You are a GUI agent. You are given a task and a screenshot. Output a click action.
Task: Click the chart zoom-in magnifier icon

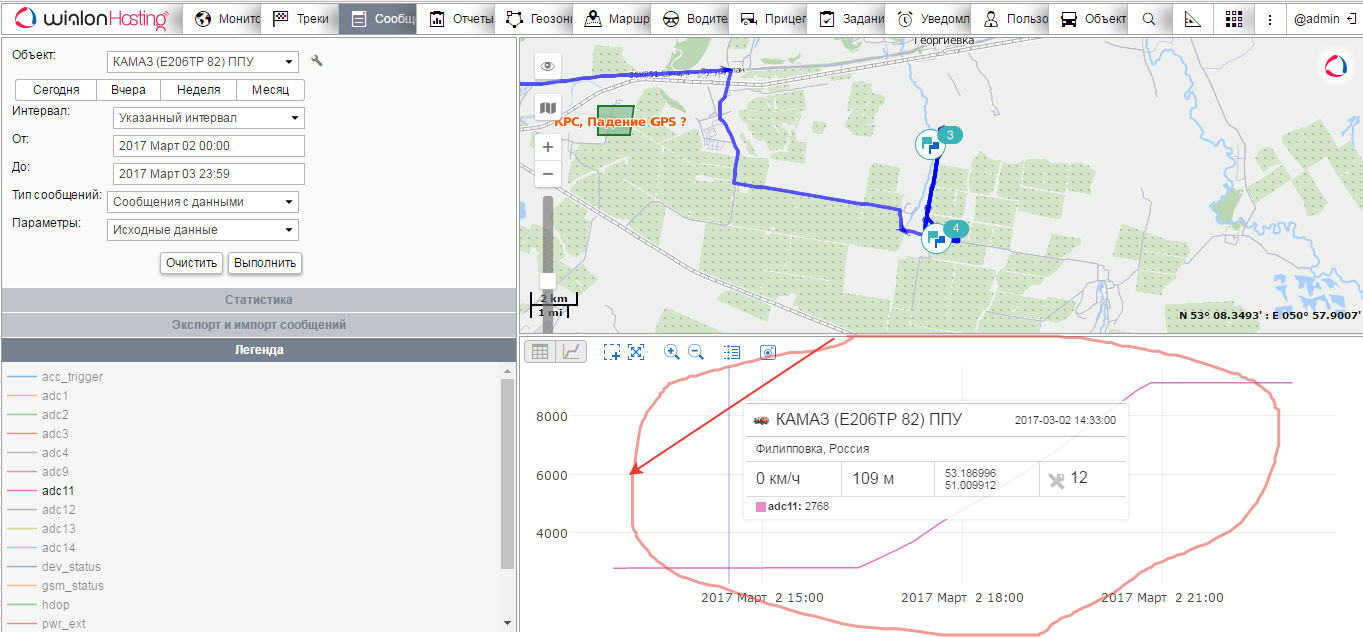click(x=672, y=352)
